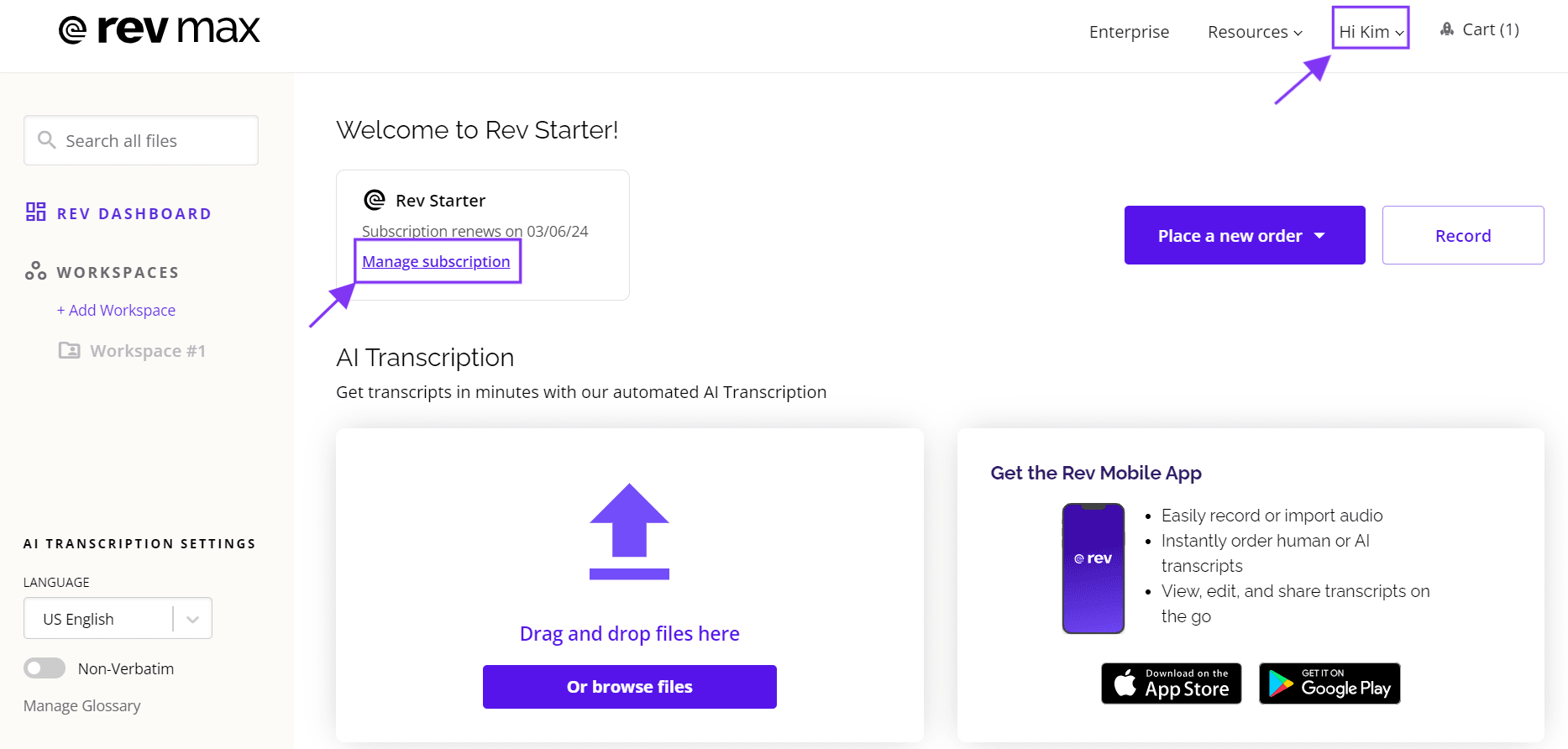
Task: Select the Workspace #1 folder icon
Action: click(x=69, y=350)
